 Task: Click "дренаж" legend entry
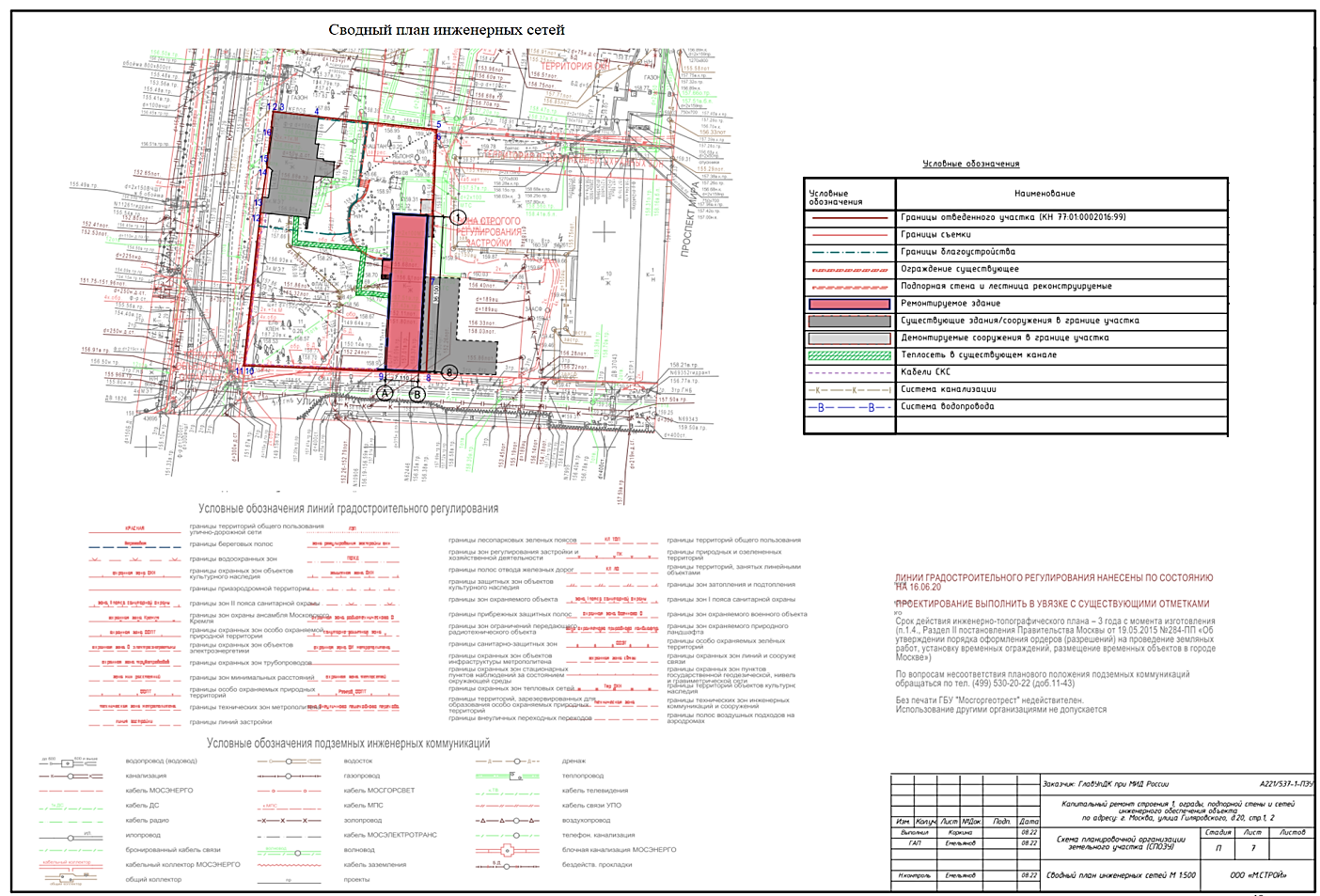574,761
